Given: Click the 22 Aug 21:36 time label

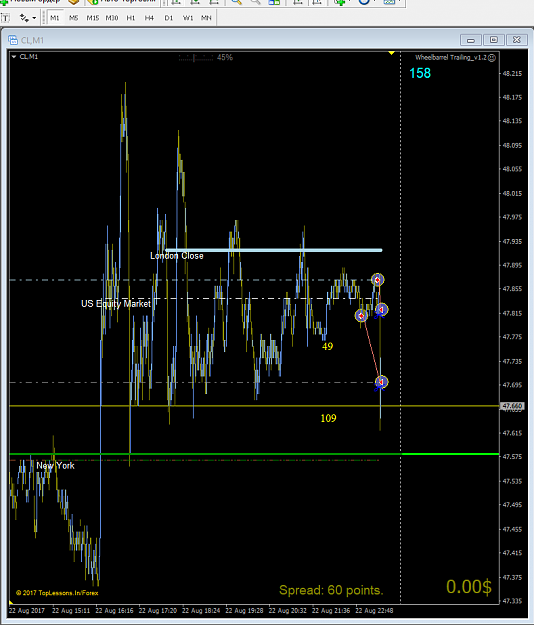Looking at the screenshot, I should point(331,611).
